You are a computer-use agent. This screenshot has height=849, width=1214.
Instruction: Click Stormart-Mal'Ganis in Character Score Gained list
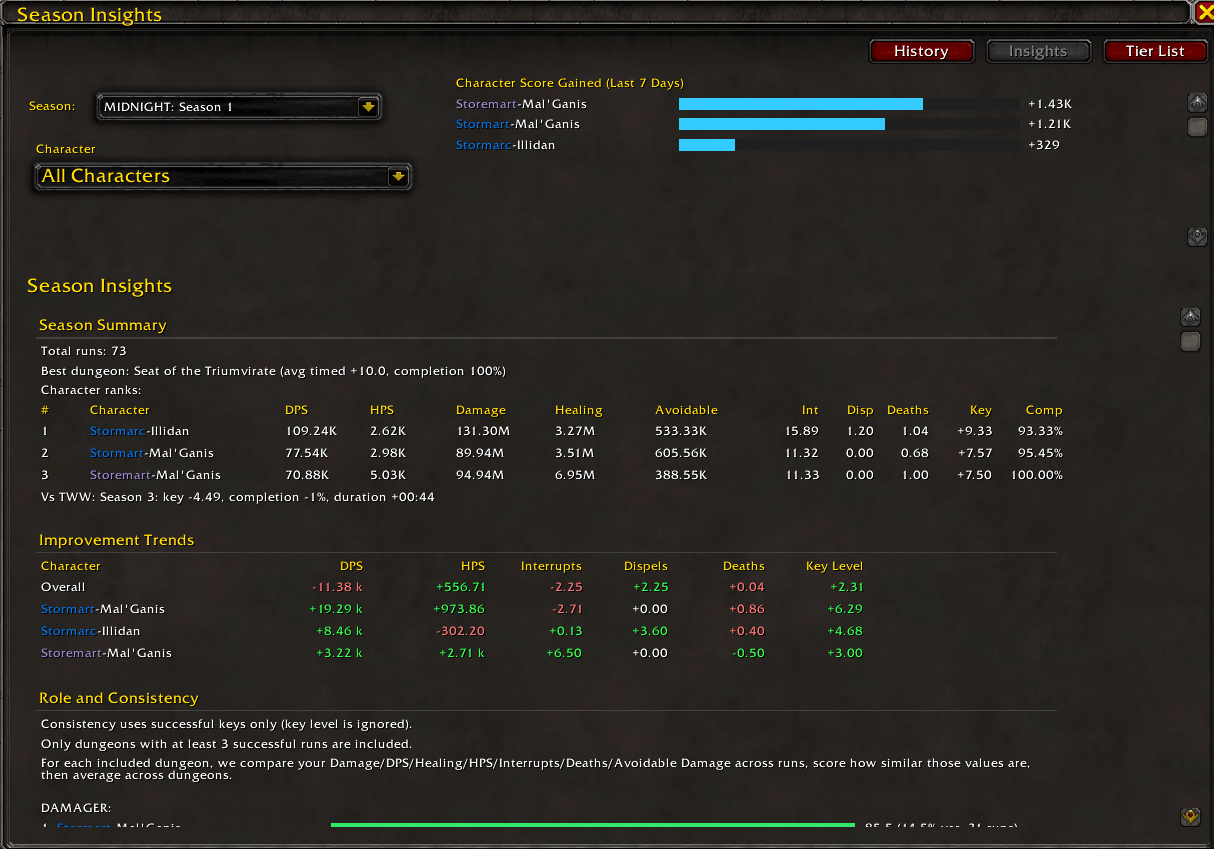click(x=518, y=124)
